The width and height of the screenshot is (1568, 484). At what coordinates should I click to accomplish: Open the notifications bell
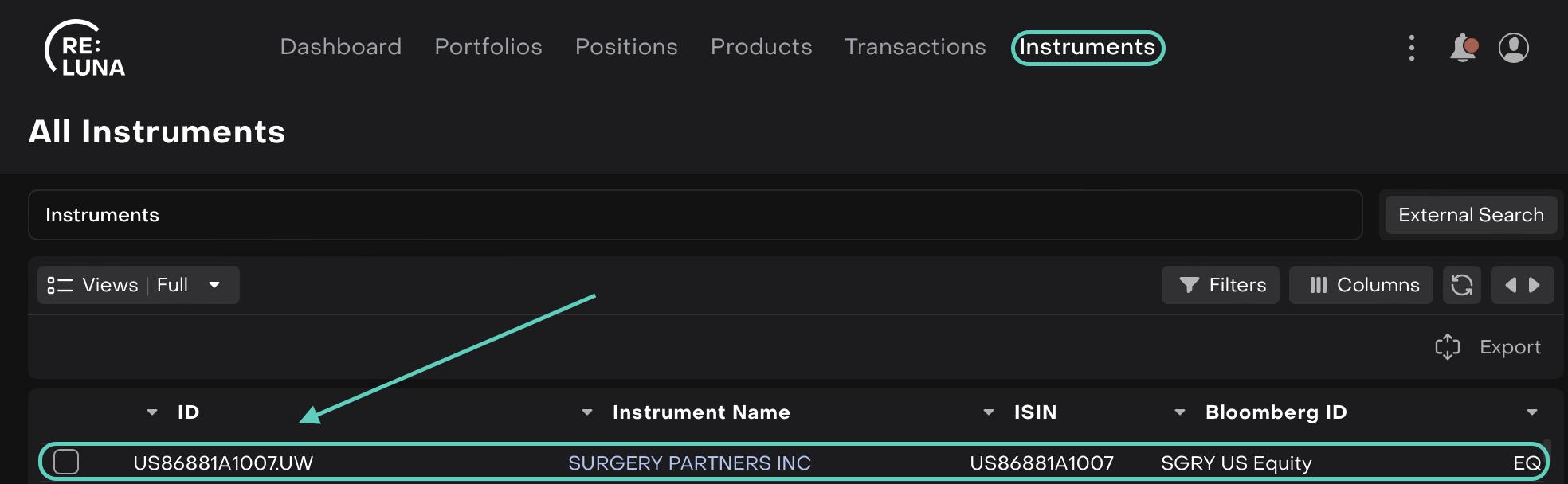pyautogui.click(x=1463, y=48)
